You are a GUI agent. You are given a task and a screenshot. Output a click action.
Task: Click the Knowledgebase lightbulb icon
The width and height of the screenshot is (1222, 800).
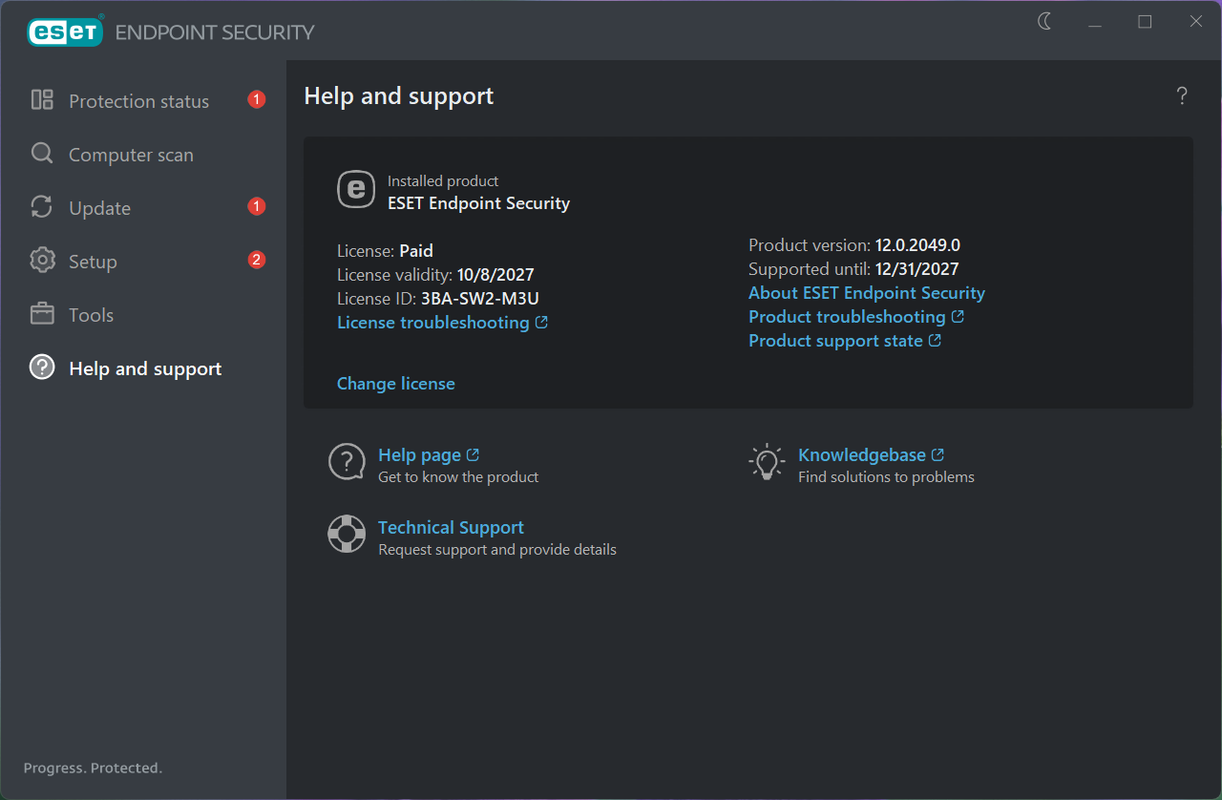point(767,462)
